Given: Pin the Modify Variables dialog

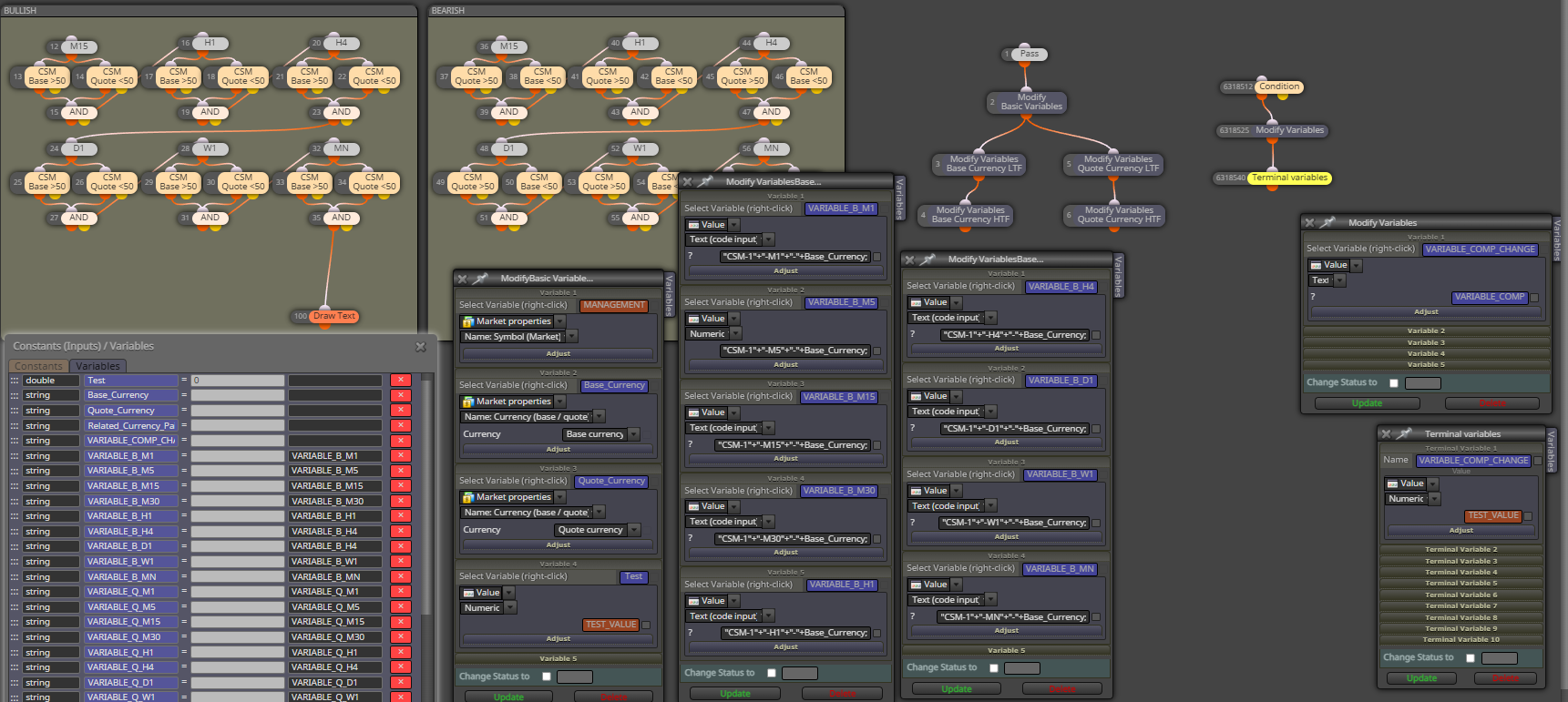Looking at the screenshot, I should pos(1327,222).
